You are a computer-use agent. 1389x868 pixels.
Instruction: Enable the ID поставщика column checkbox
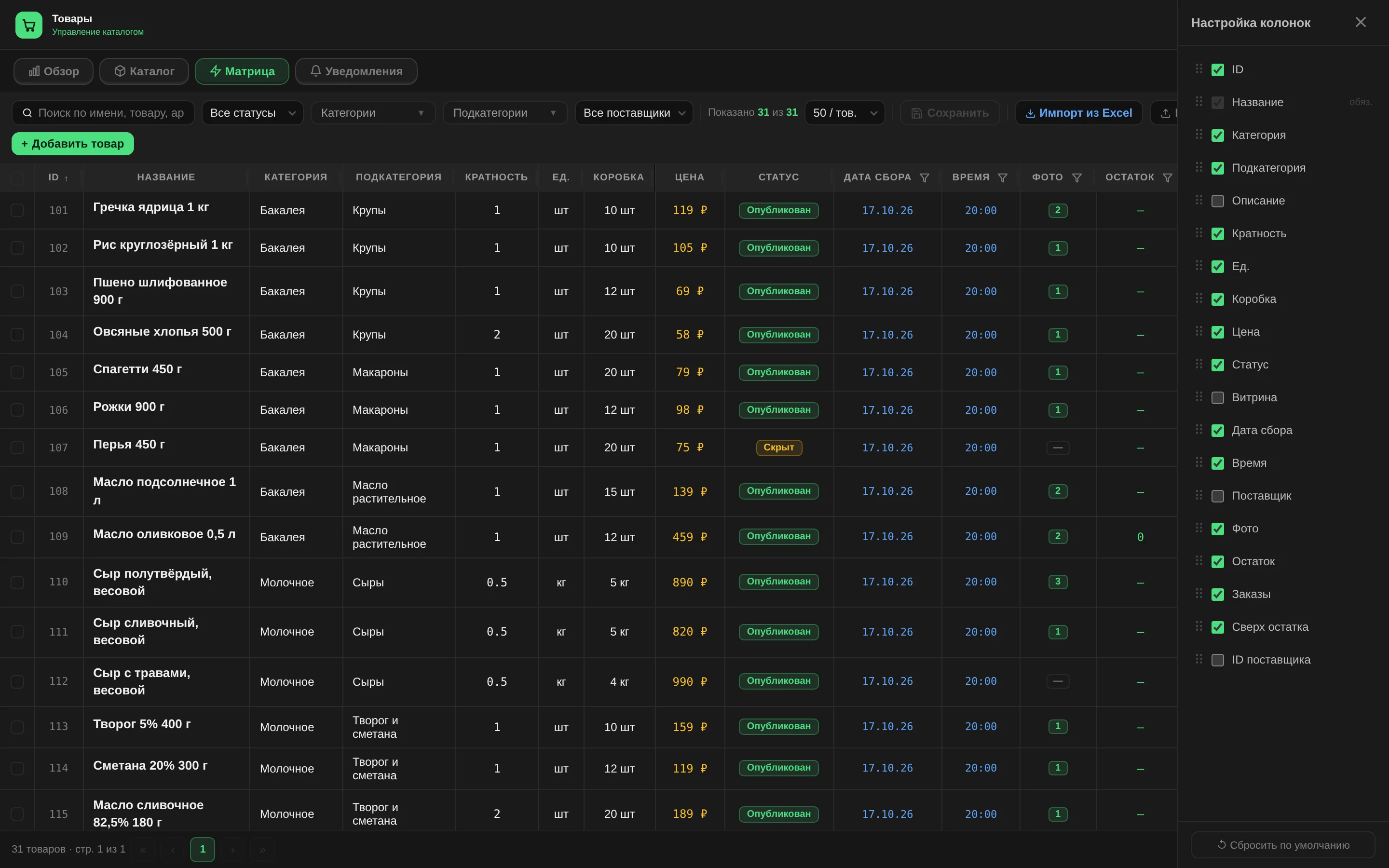pyautogui.click(x=1217, y=660)
